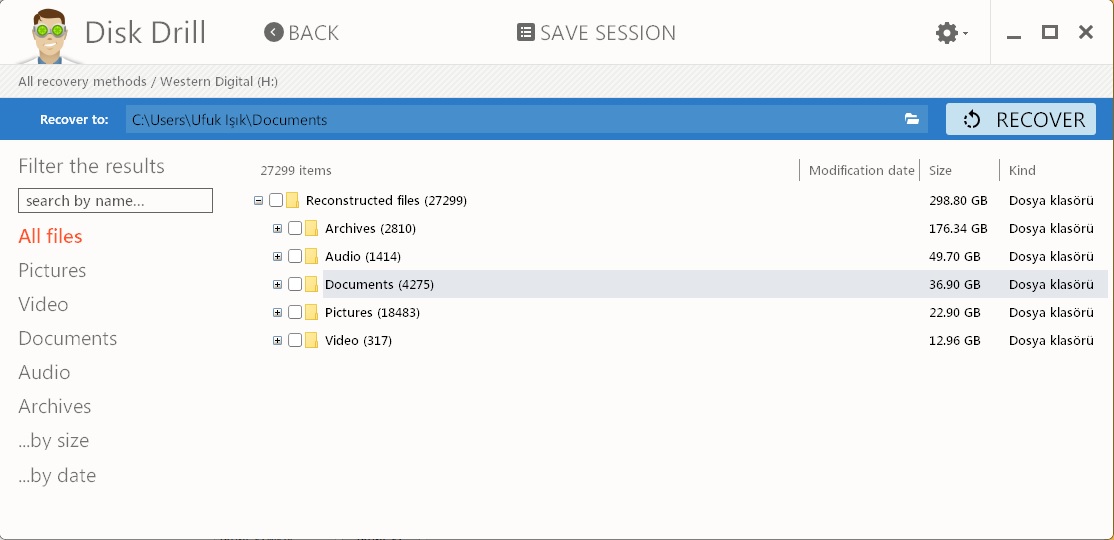Screen dimensions: 1114x540
Task: Open the ...by date filter
Action: 57,475
